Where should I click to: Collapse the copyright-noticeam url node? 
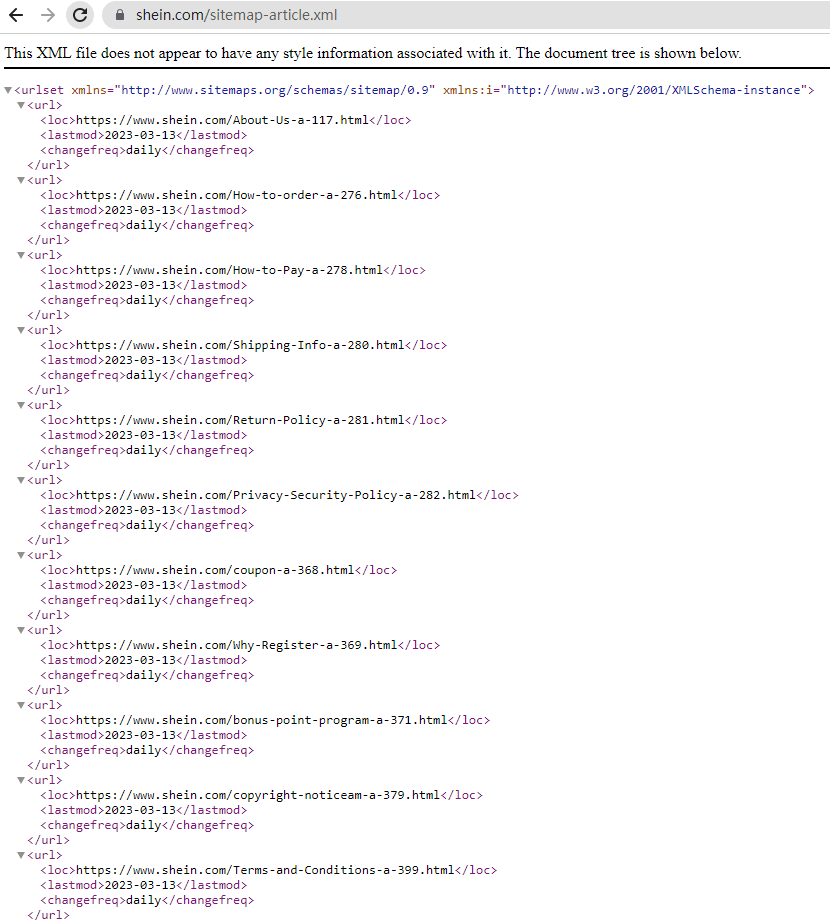pos(21,780)
